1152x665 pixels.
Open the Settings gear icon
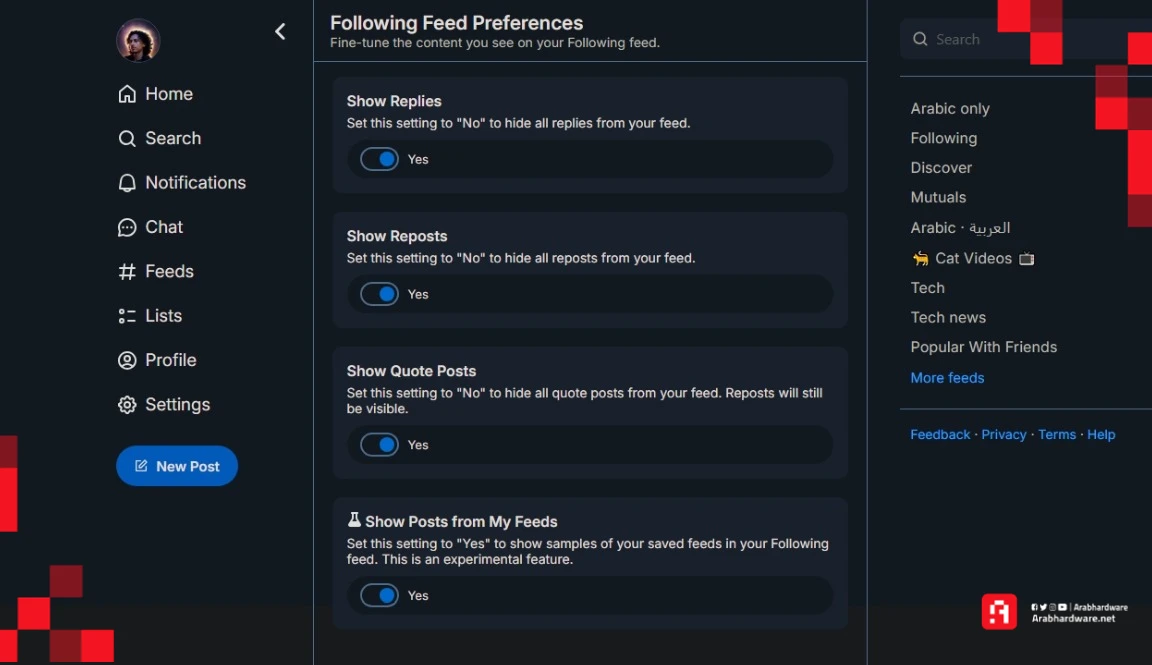[x=127, y=405]
